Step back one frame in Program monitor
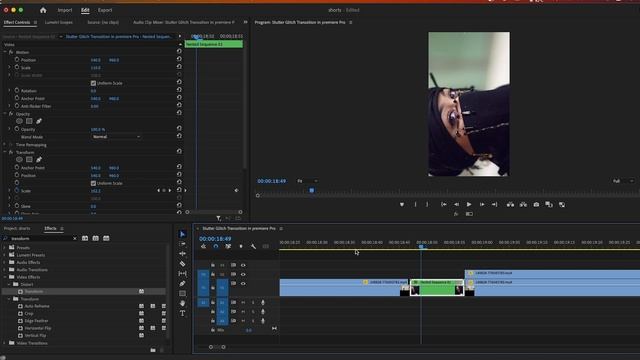640x360 pixels. pos(456,204)
